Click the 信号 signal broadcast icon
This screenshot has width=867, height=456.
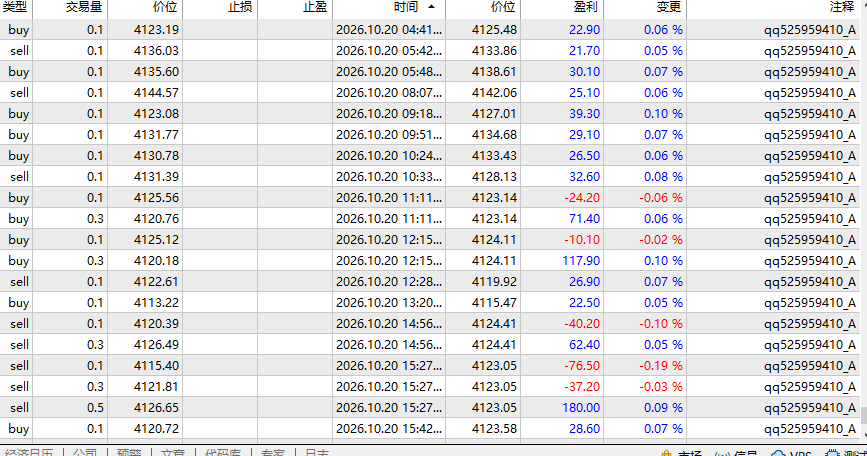[722, 453]
